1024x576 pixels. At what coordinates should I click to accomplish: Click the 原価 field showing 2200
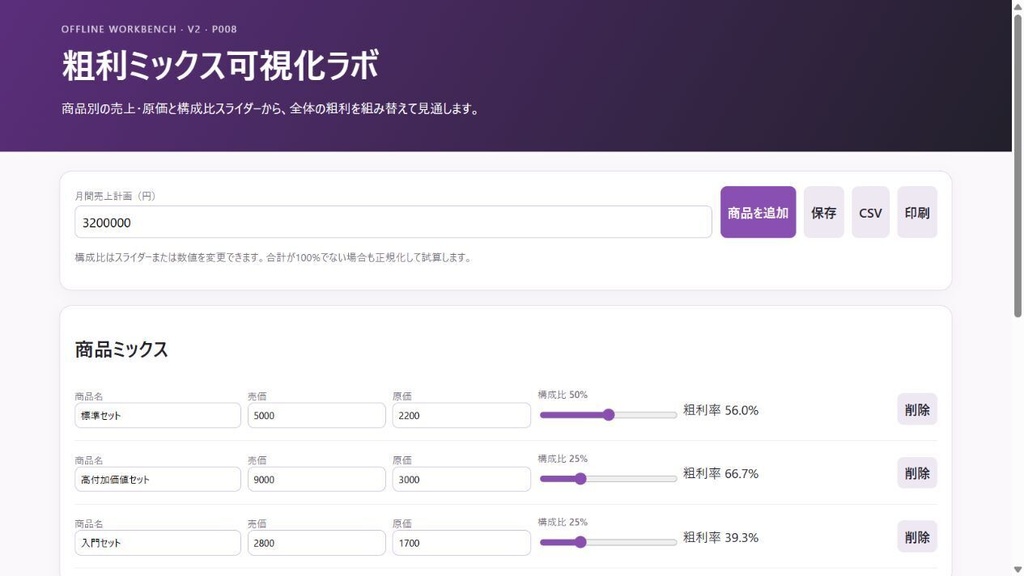[461, 415]
